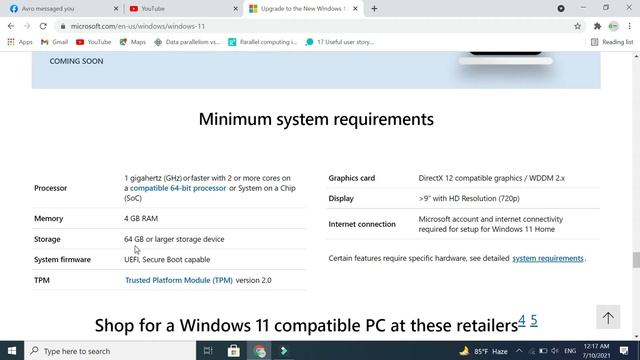Switch the ENG input language
Viewport: 640px width, 360px height.
570,351
